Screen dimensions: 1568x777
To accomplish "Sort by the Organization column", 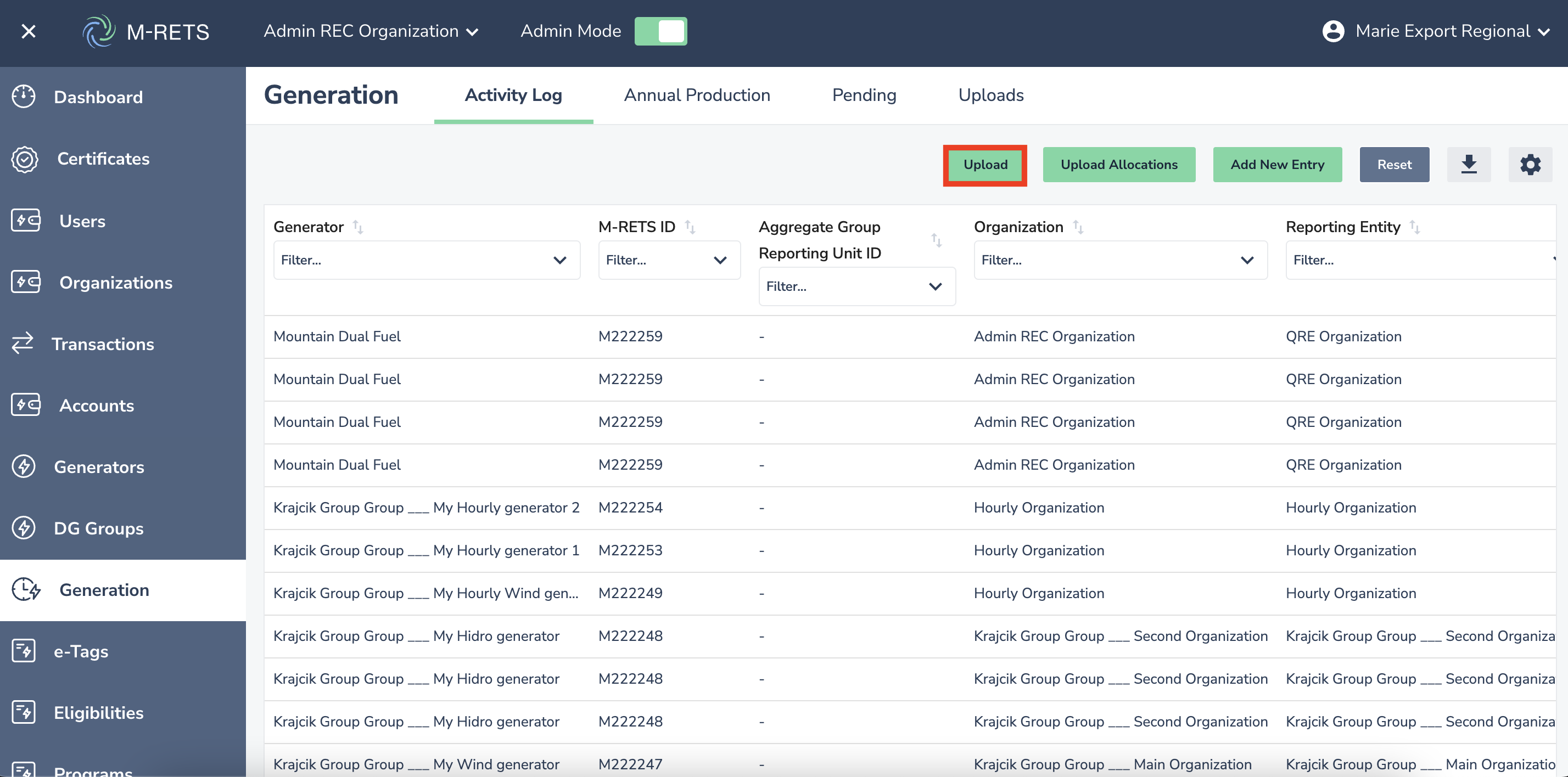I will [1077, 227].
